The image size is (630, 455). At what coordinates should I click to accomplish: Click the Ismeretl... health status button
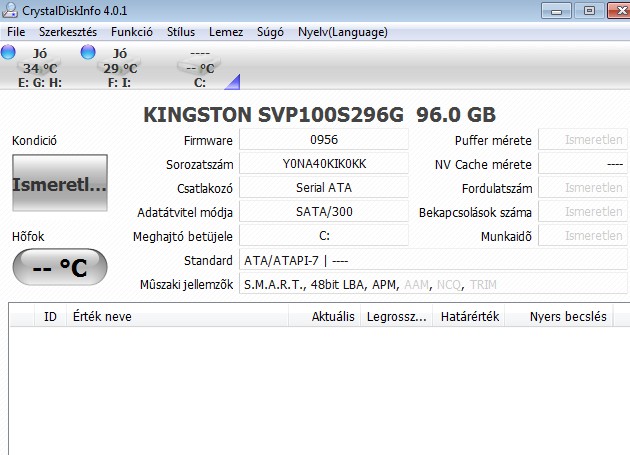click(60, 183)
